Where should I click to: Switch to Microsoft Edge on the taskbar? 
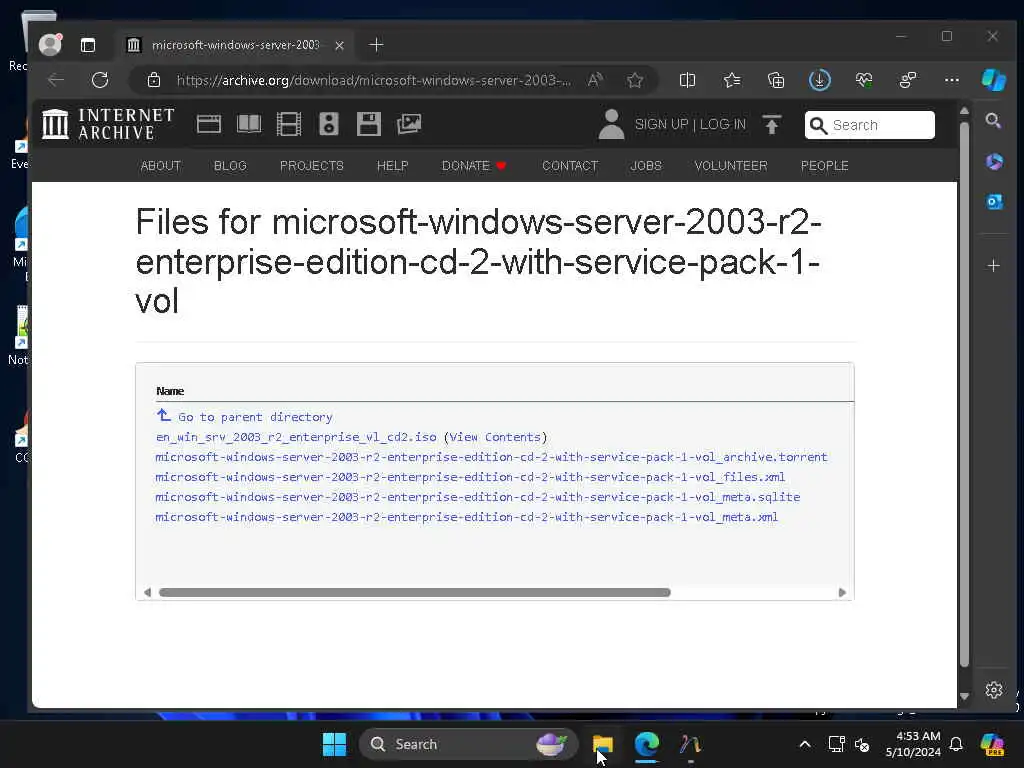pos(647,744)
